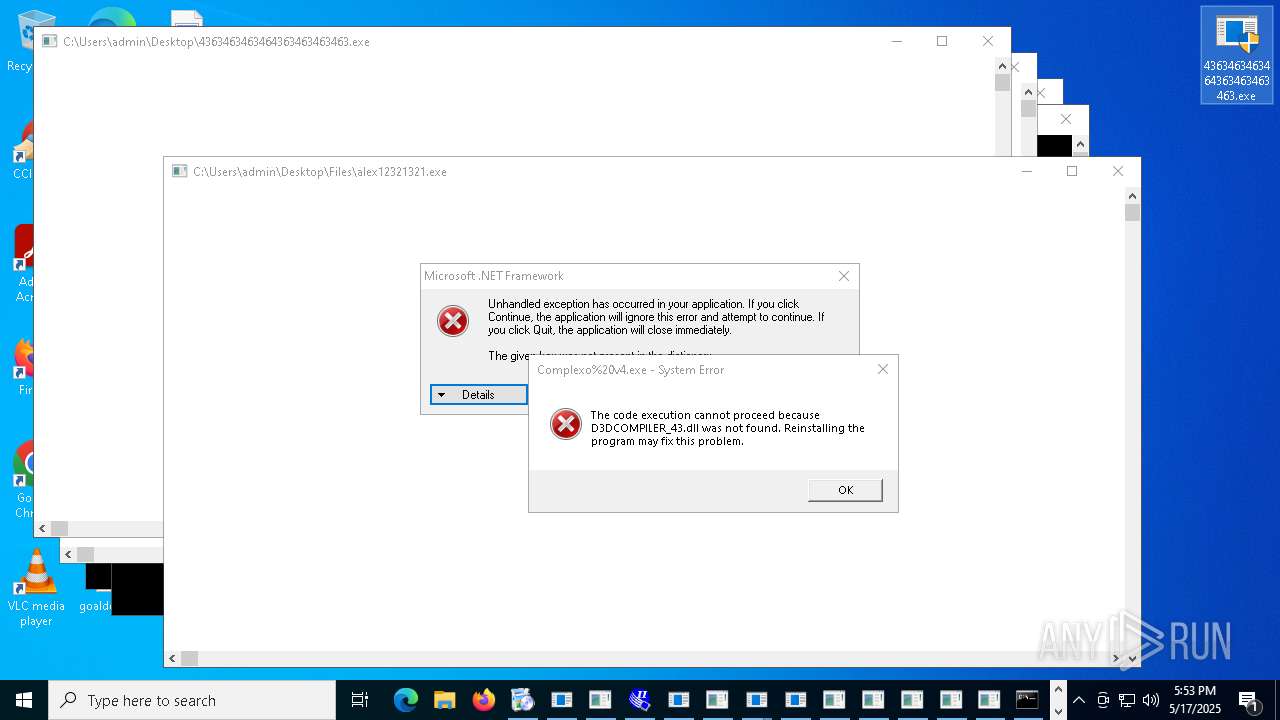Show hidden system tray icons
The width and height of the screenshot is (1280, 720).
[1078, 700]
